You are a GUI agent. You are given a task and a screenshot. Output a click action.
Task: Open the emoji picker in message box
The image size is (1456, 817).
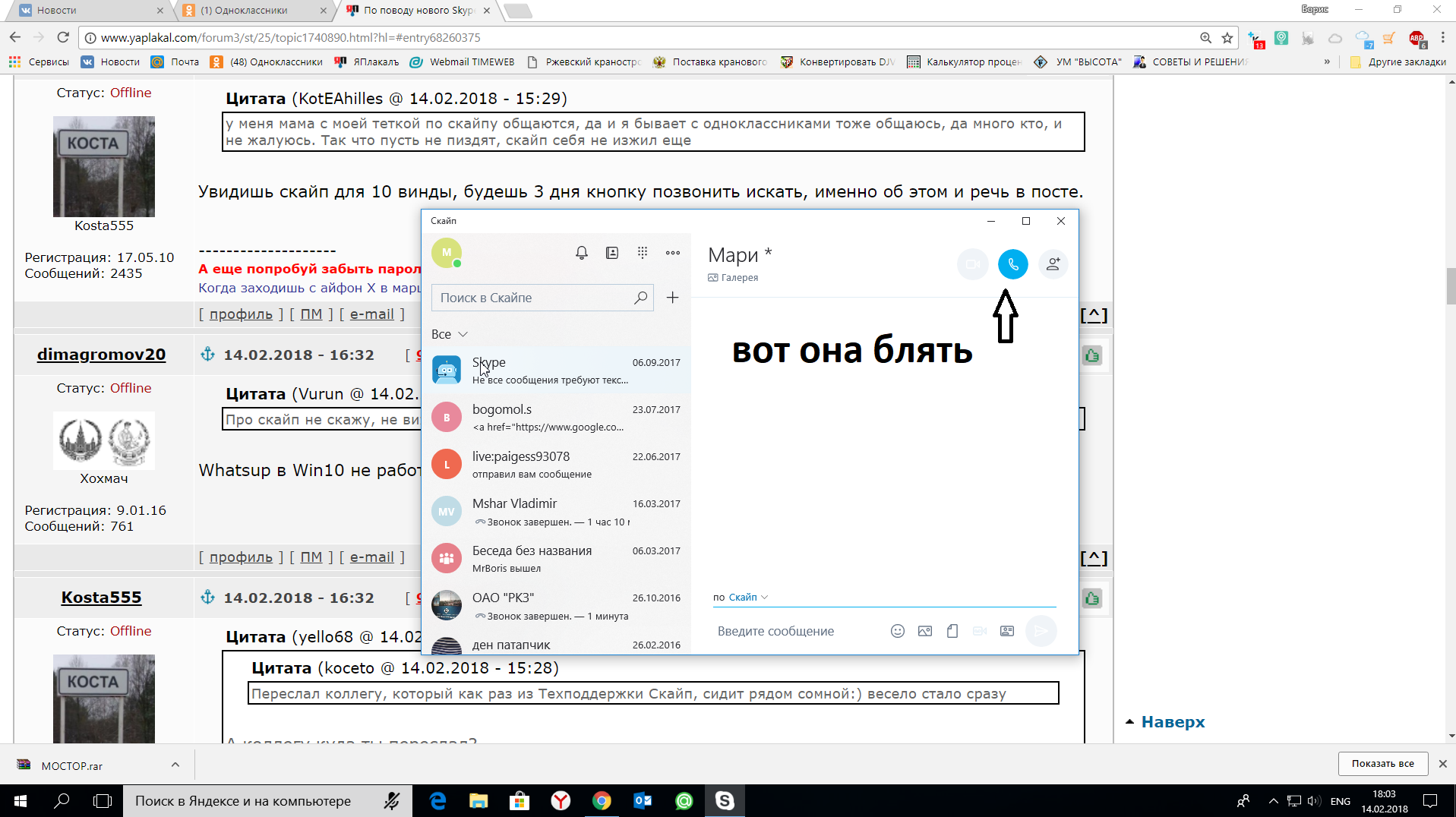(x=898, y=631)
